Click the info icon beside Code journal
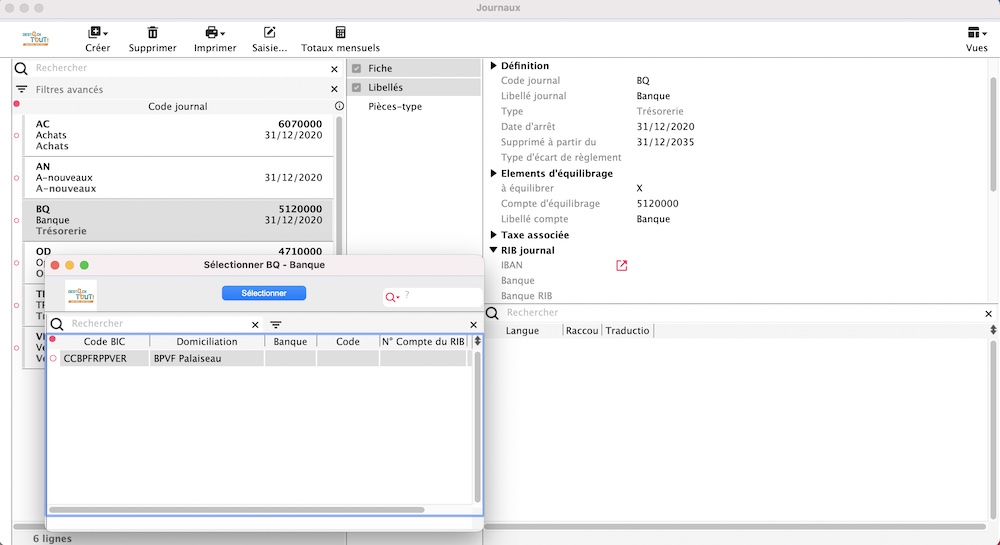The height and width of the screenshot is (545, 1000). click(x=339, y=106)
